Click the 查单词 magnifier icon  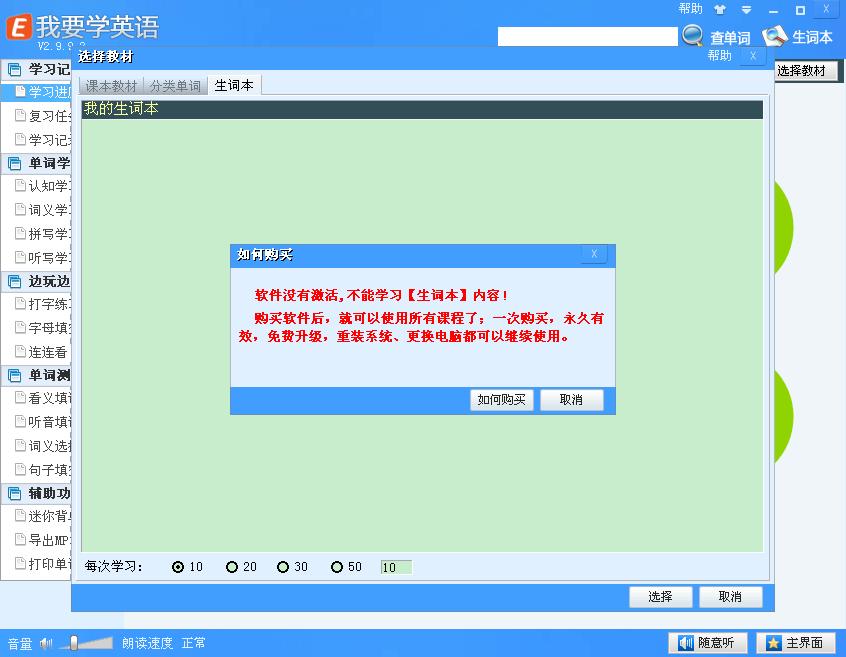tap(692, 36)
